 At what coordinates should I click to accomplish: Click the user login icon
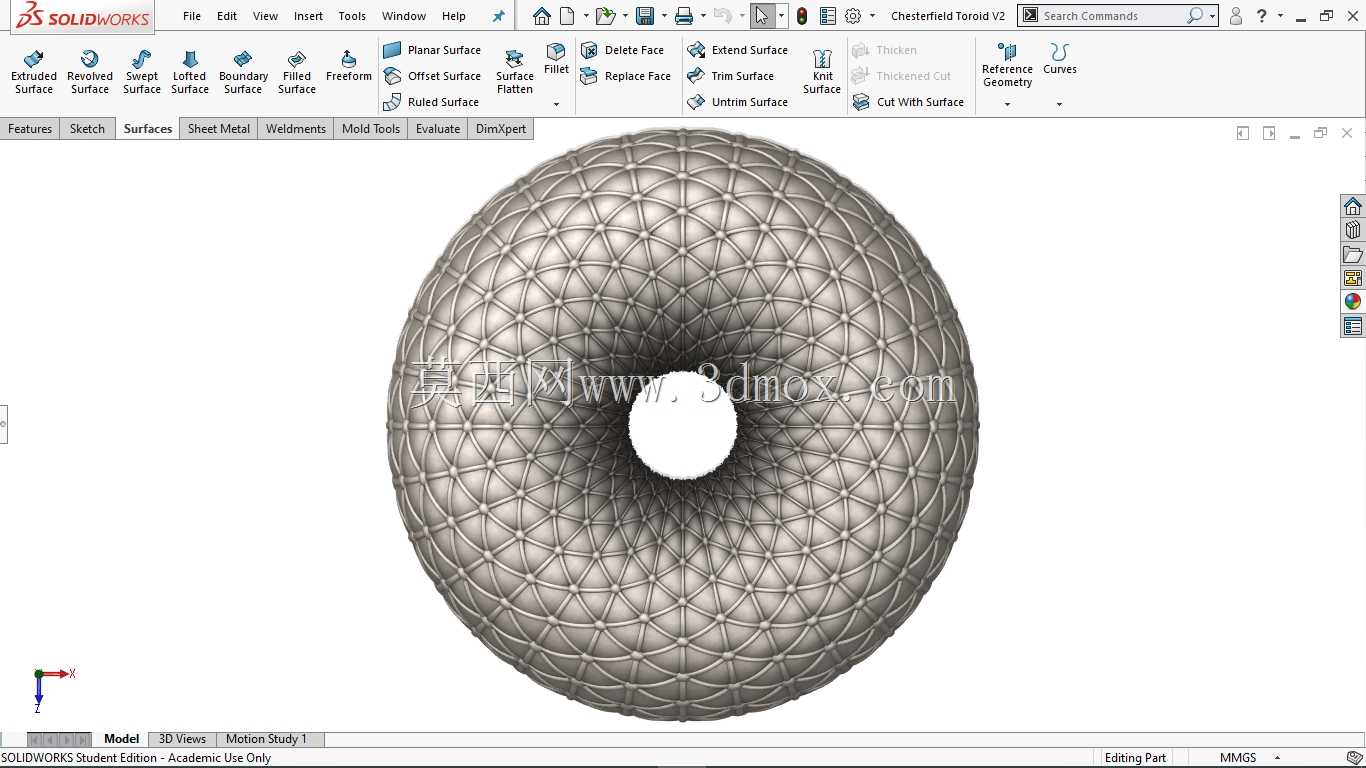1236,16
